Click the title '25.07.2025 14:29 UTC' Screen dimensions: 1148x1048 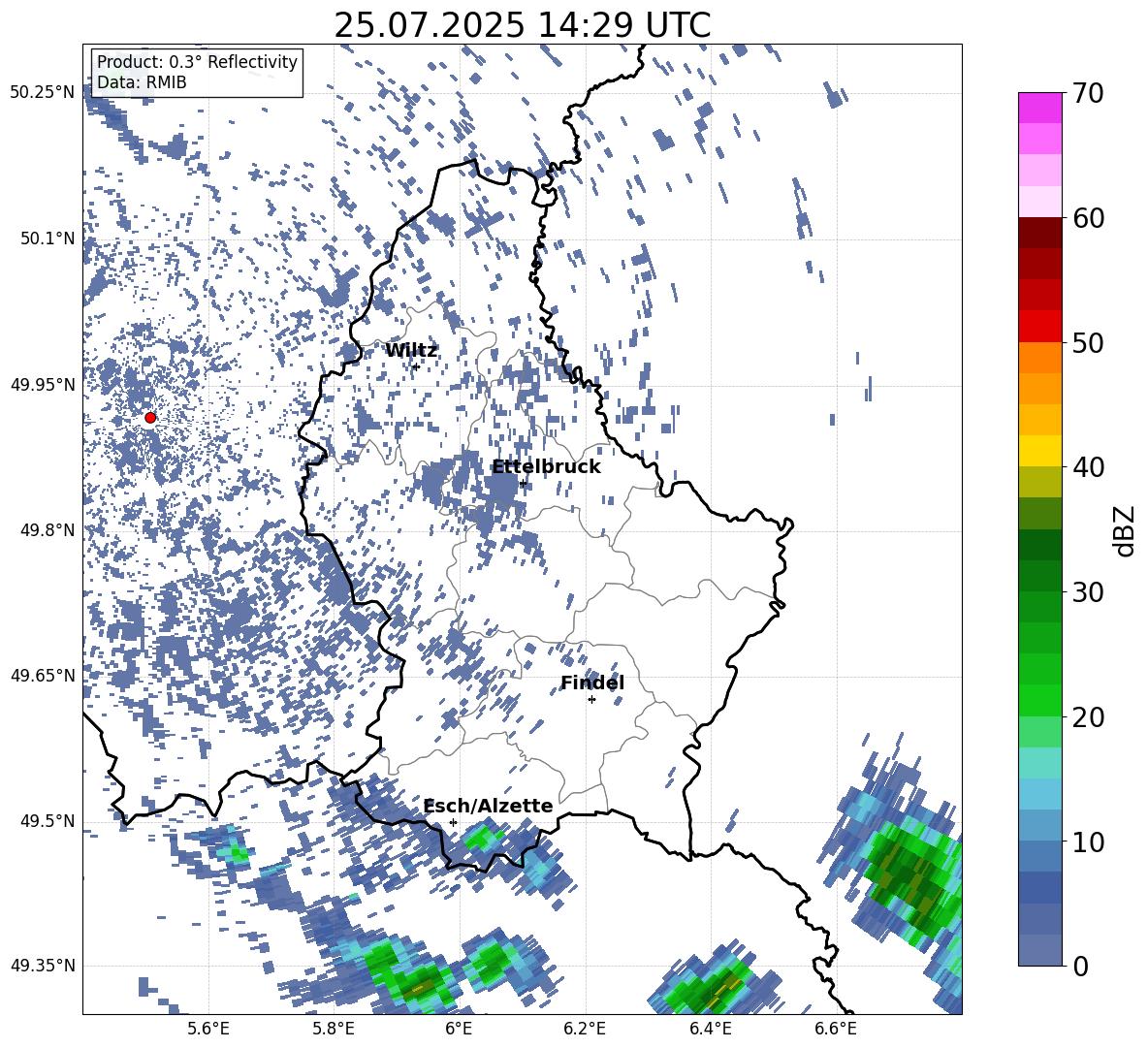pos(522,25)
